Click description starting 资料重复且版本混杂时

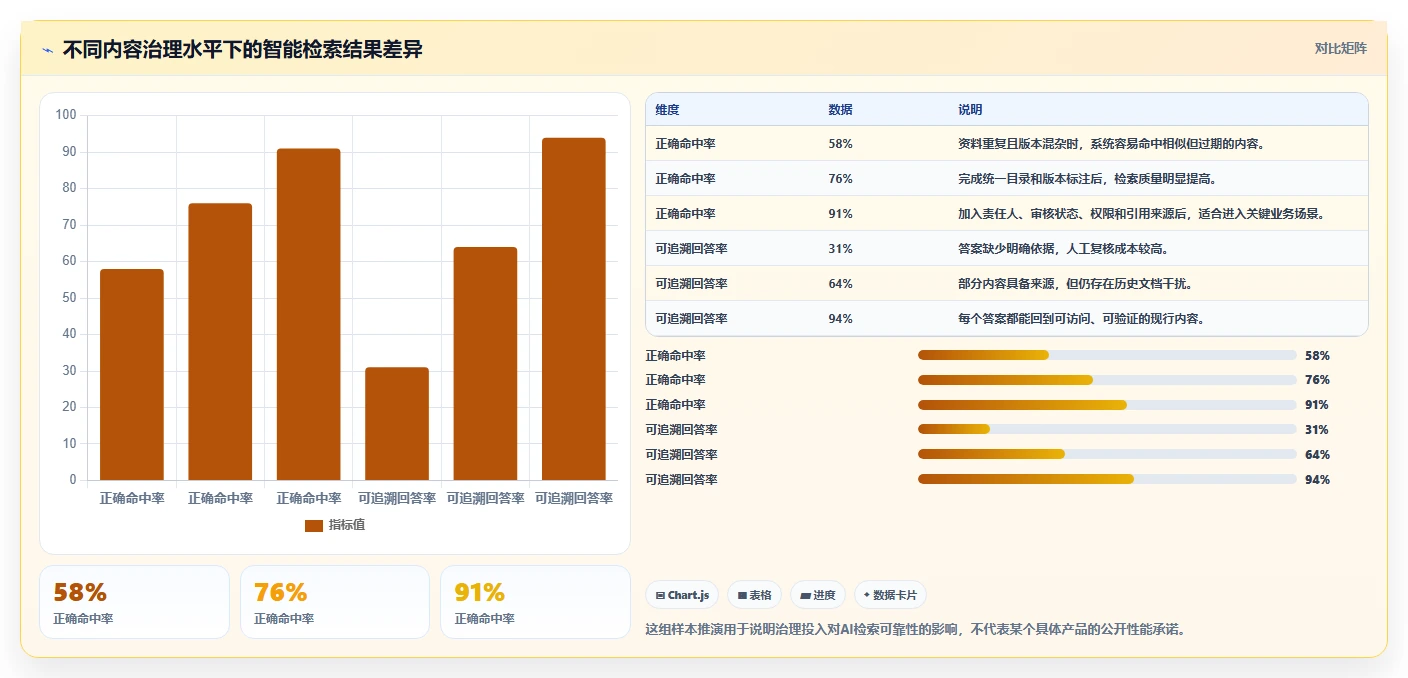1112,144
